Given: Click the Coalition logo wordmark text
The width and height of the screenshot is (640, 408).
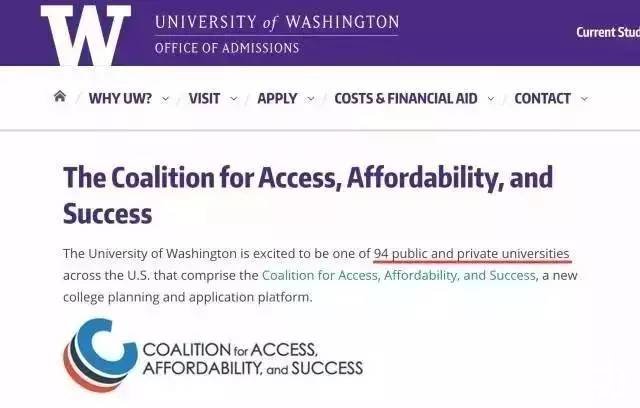Looking at the screenshot, I should pyautogui.click(x=252, y=358).
